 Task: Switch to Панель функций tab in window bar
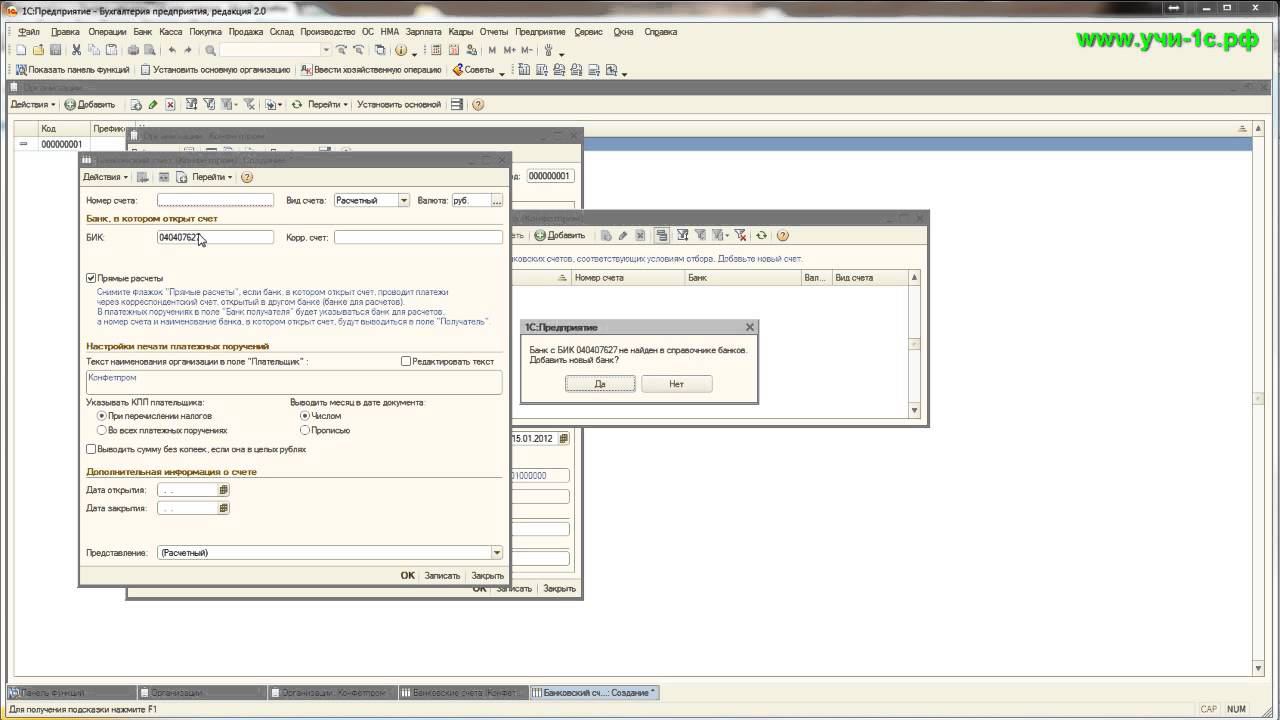coord(71,692)
